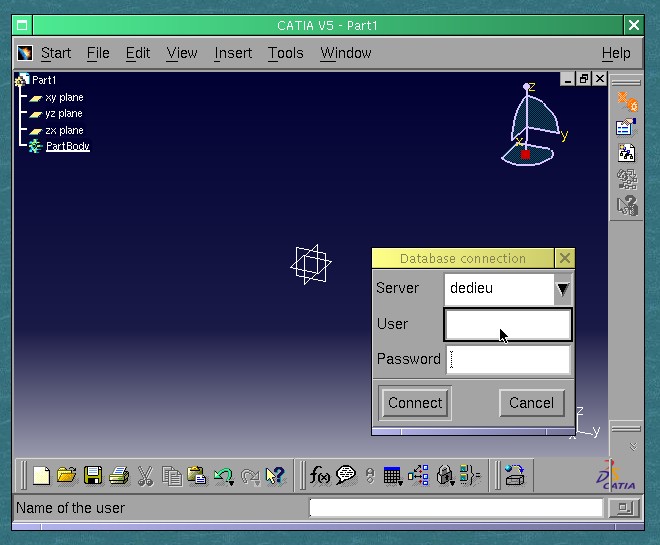Click the New document icon
The height and width of the screenshot is (545, 660).
coord(41,476)
